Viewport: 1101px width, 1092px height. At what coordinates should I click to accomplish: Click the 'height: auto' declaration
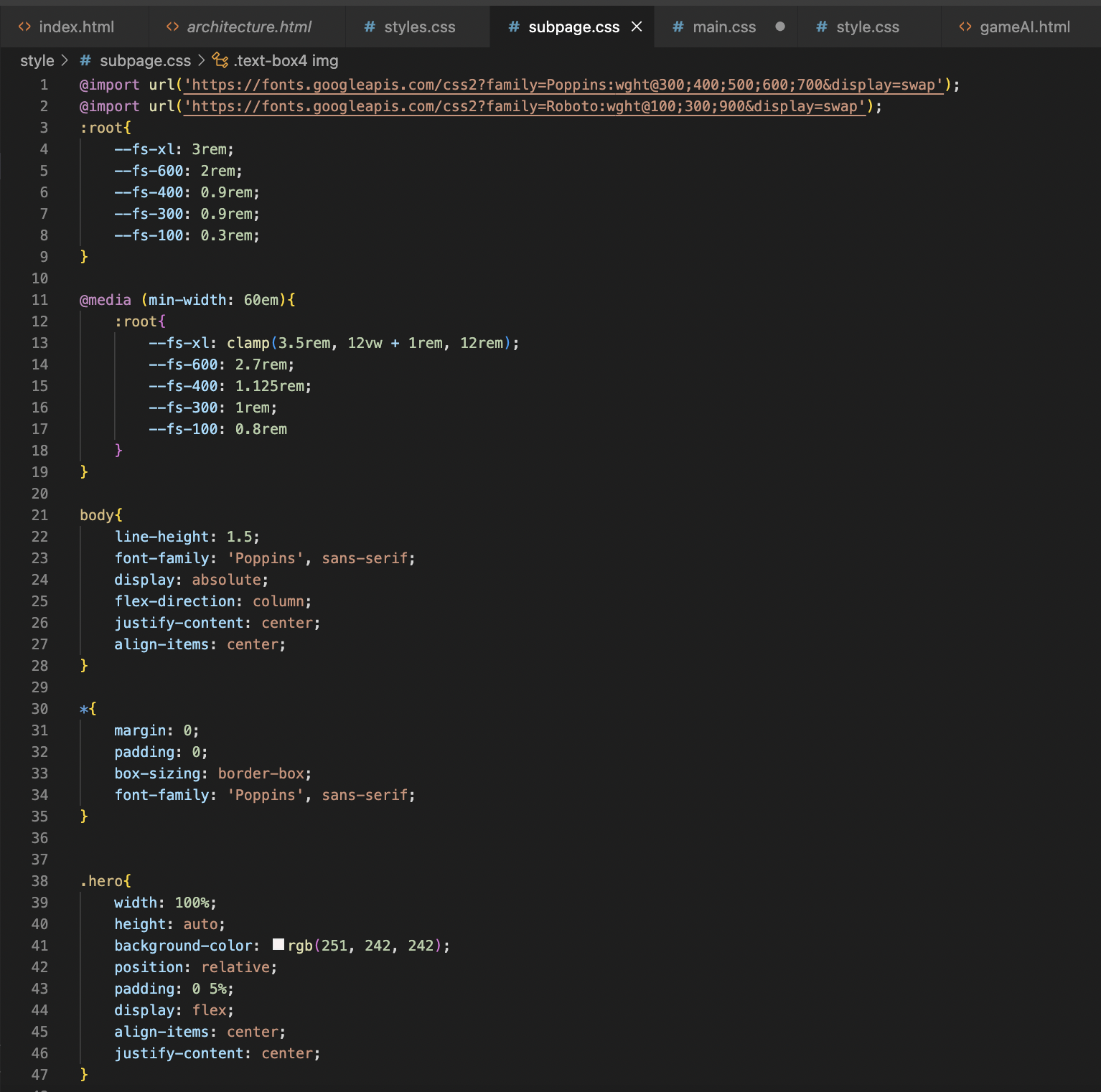pos(169,924)
